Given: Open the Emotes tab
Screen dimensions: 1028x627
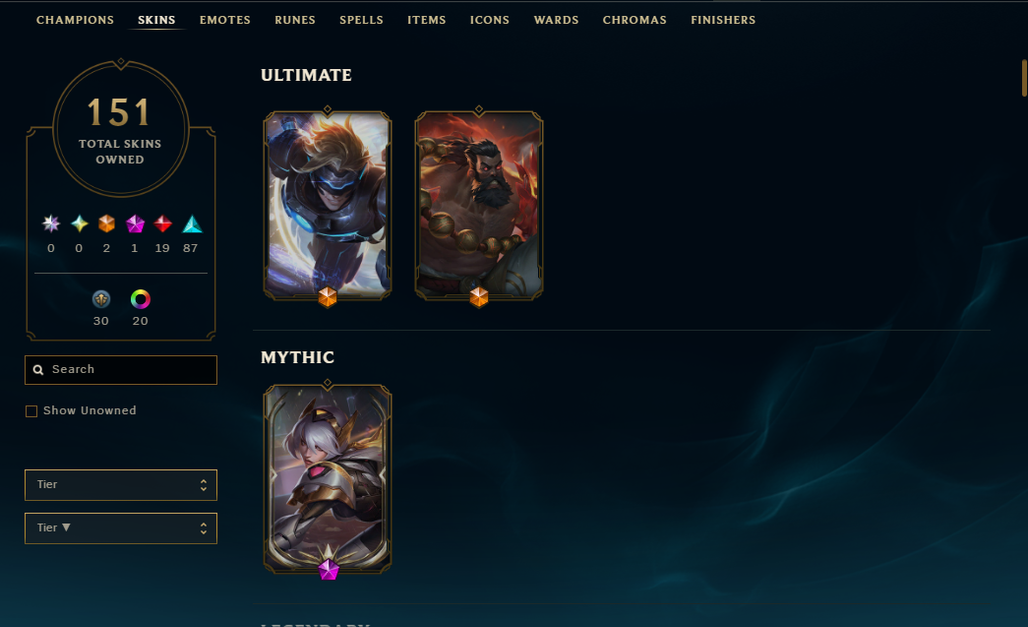Looking at the screenshot, I should point(225,20).
